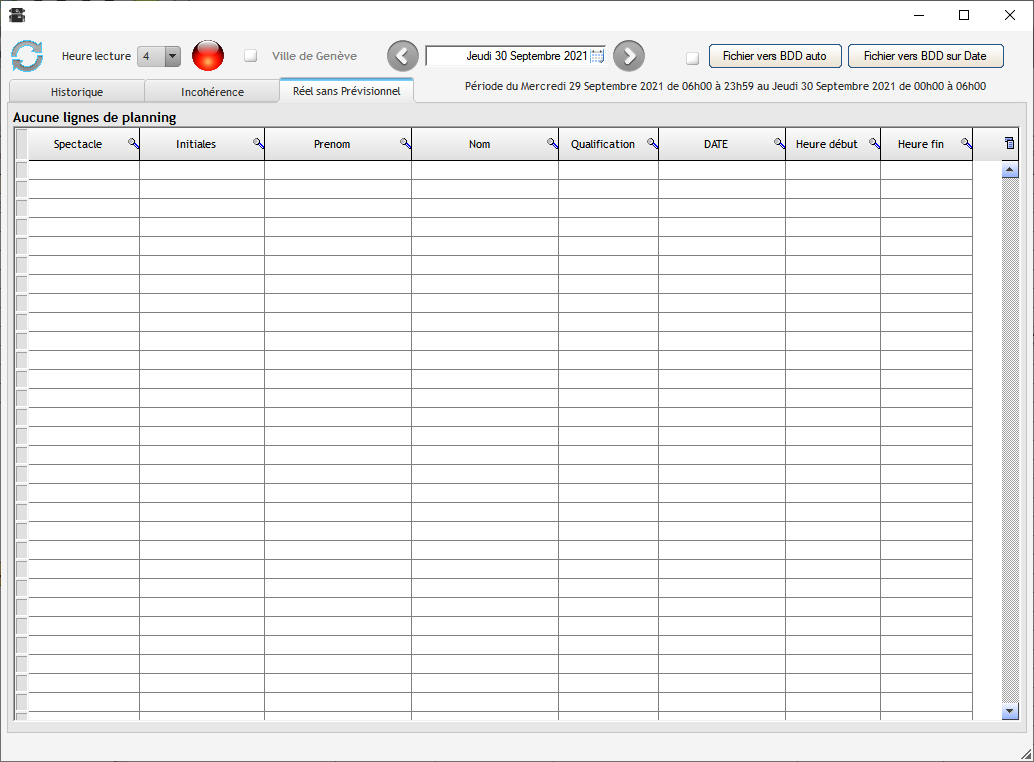The width and height of the screenshot is (1034, 762).
Task: Maximize the application window
Action: click(963, 15)
